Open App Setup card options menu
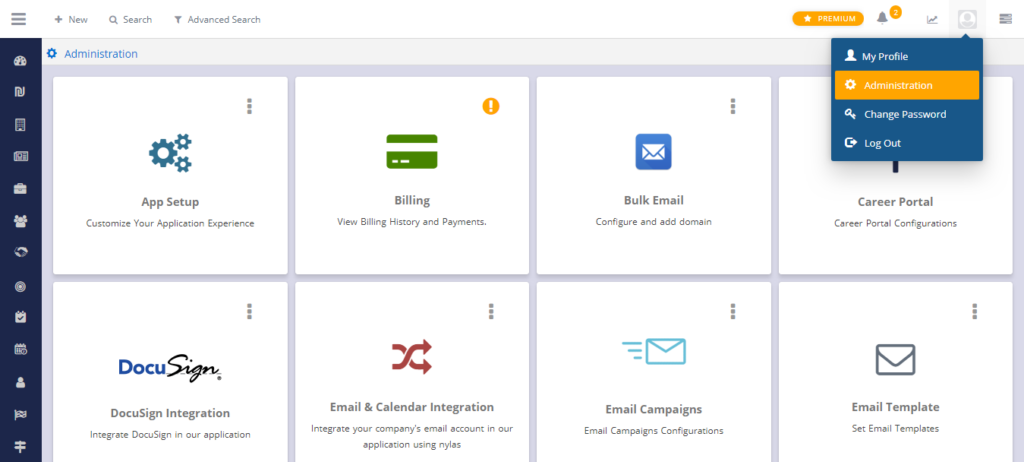The width and height of the screenshot is (1024, 462). pos(249,107)
